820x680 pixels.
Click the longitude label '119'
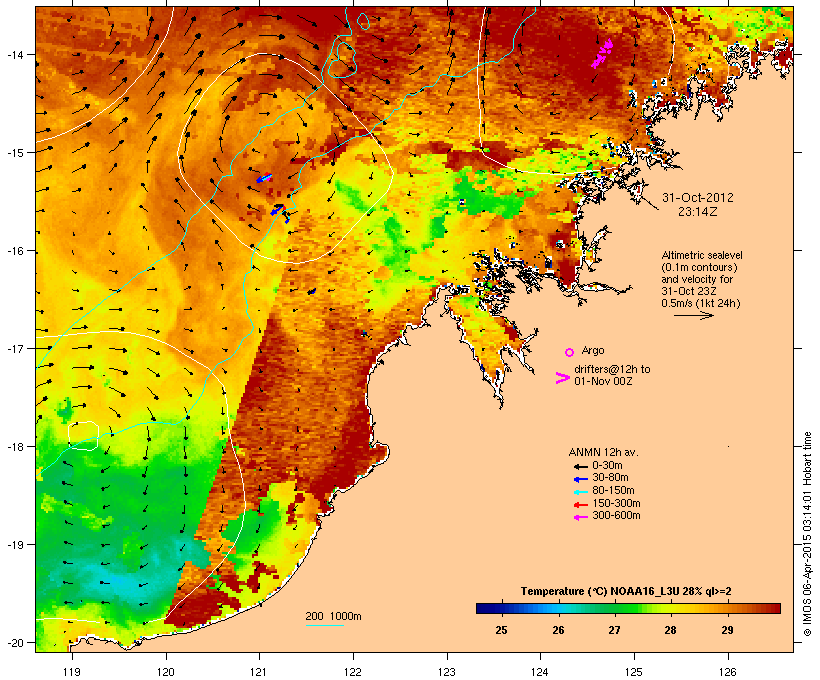coord(72,672)
